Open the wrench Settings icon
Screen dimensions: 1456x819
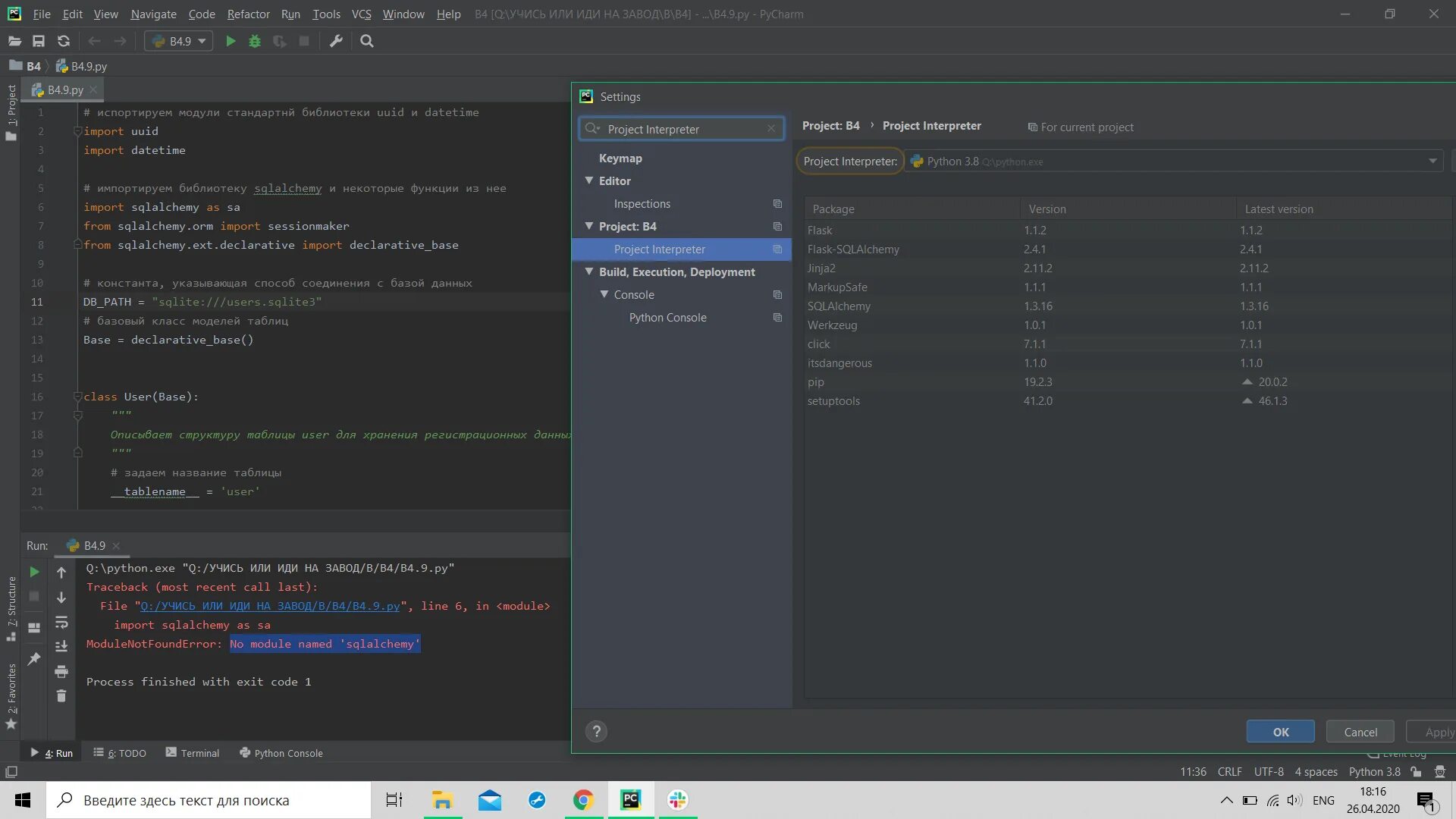pyautogui.click(x=336, y=41)
